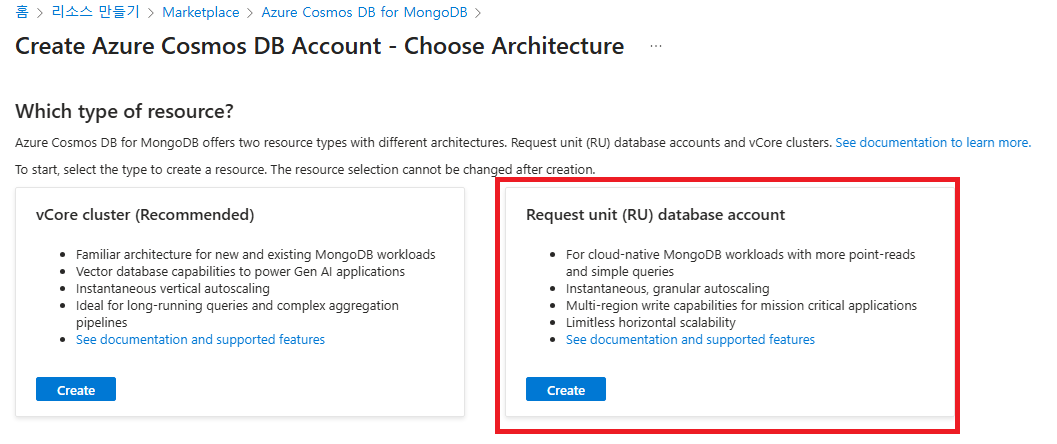Click Limitless horizontal scalability bullet
The image size is (1057, 444).
651,323
